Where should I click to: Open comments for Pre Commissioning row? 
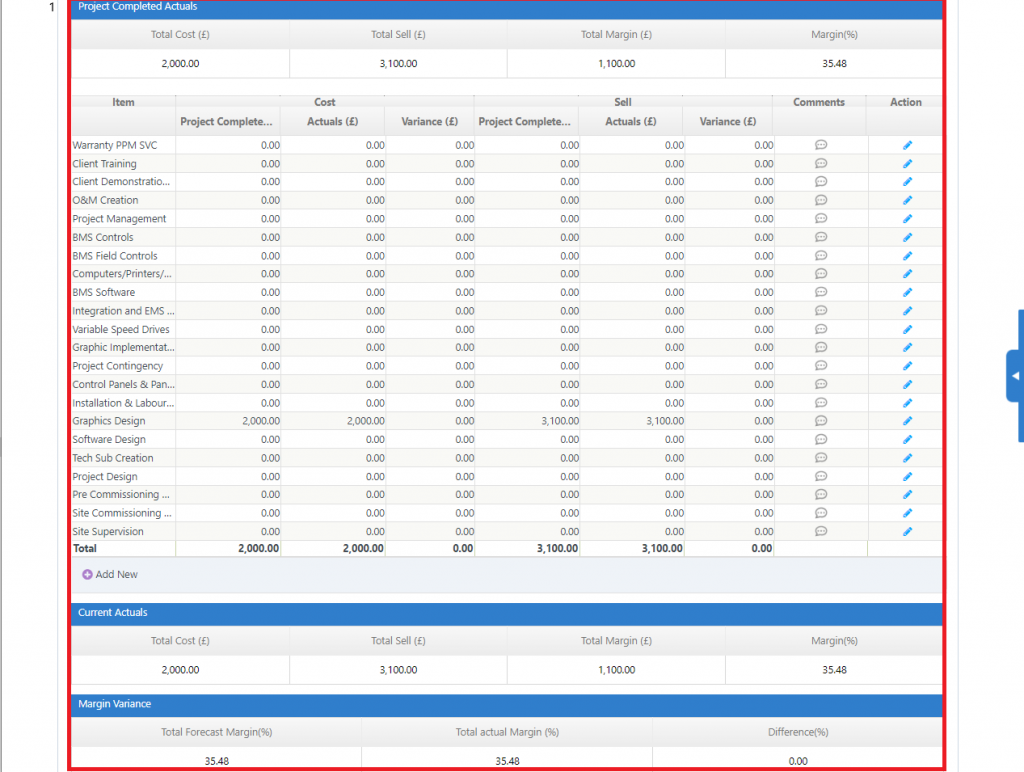click(x=821, y=494)
